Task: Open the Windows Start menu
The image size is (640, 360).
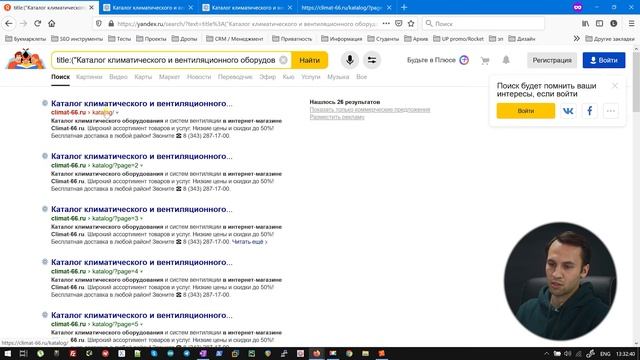Action: (x=7, y=353)
